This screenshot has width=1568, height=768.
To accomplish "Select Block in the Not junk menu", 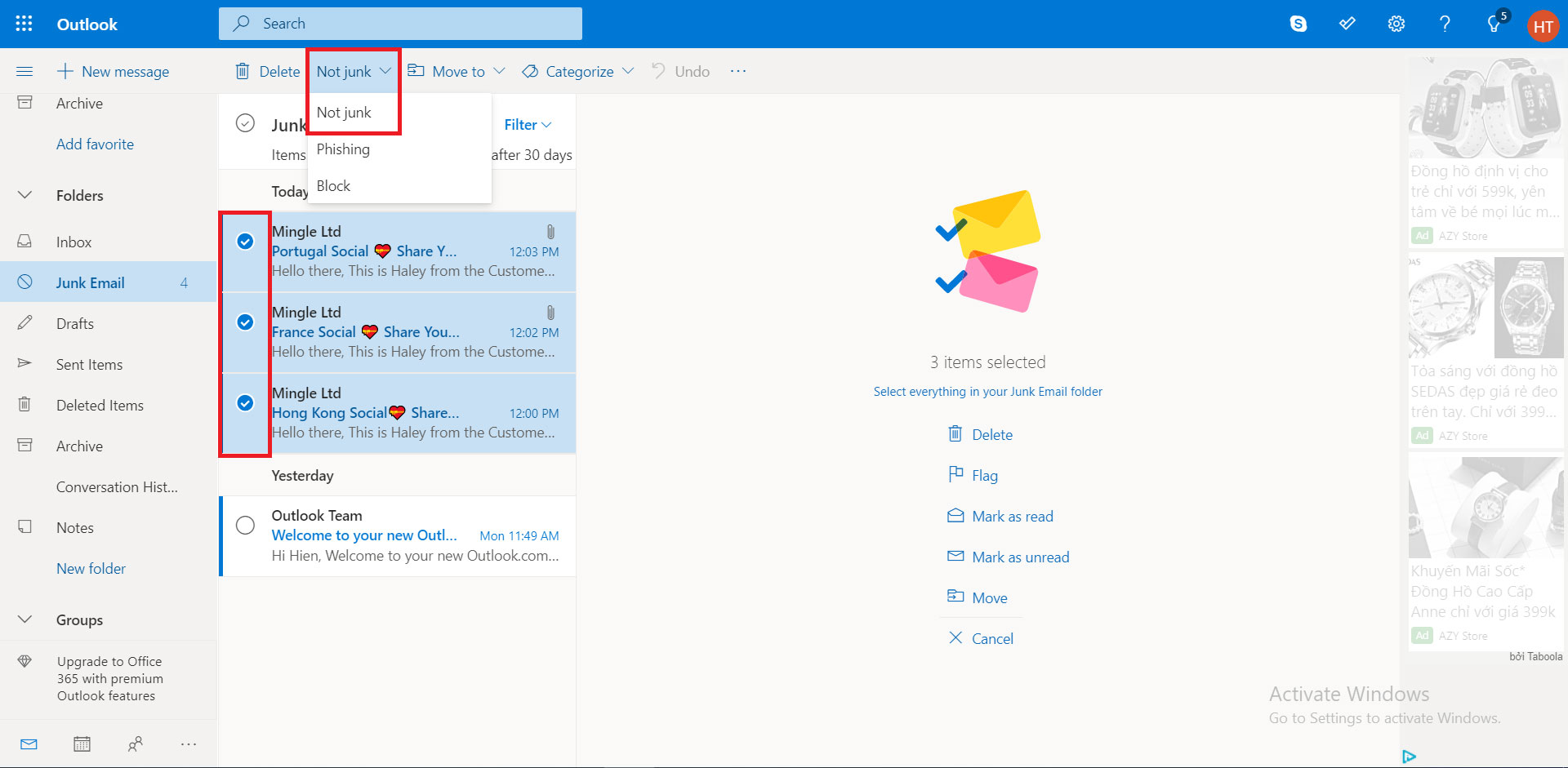I will coord(333,186).
